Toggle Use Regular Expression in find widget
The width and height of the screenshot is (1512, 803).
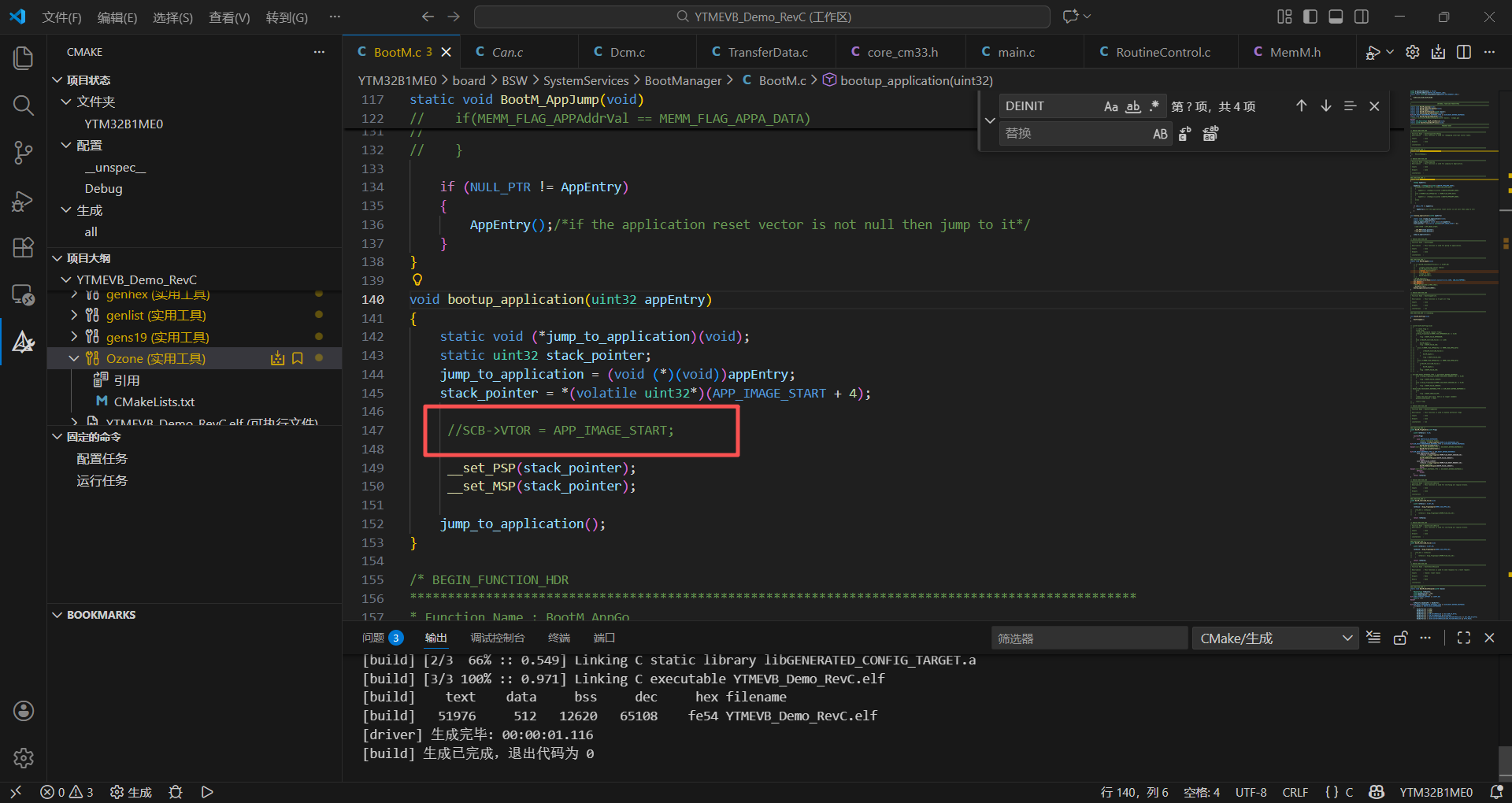[x=1154, y=106]
